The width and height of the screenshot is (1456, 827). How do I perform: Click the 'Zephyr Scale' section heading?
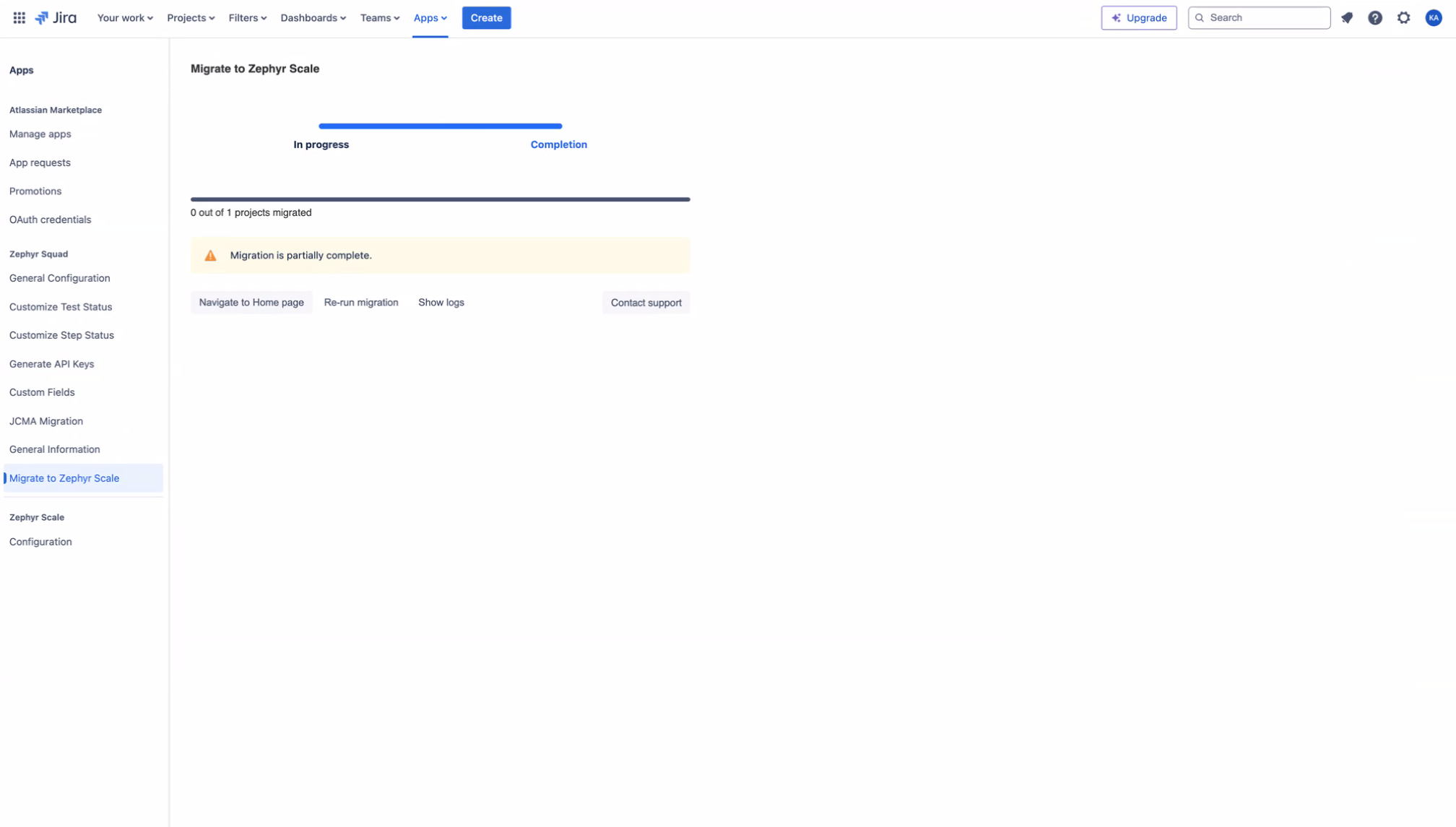pyautogui.click(x=37, y=518)
